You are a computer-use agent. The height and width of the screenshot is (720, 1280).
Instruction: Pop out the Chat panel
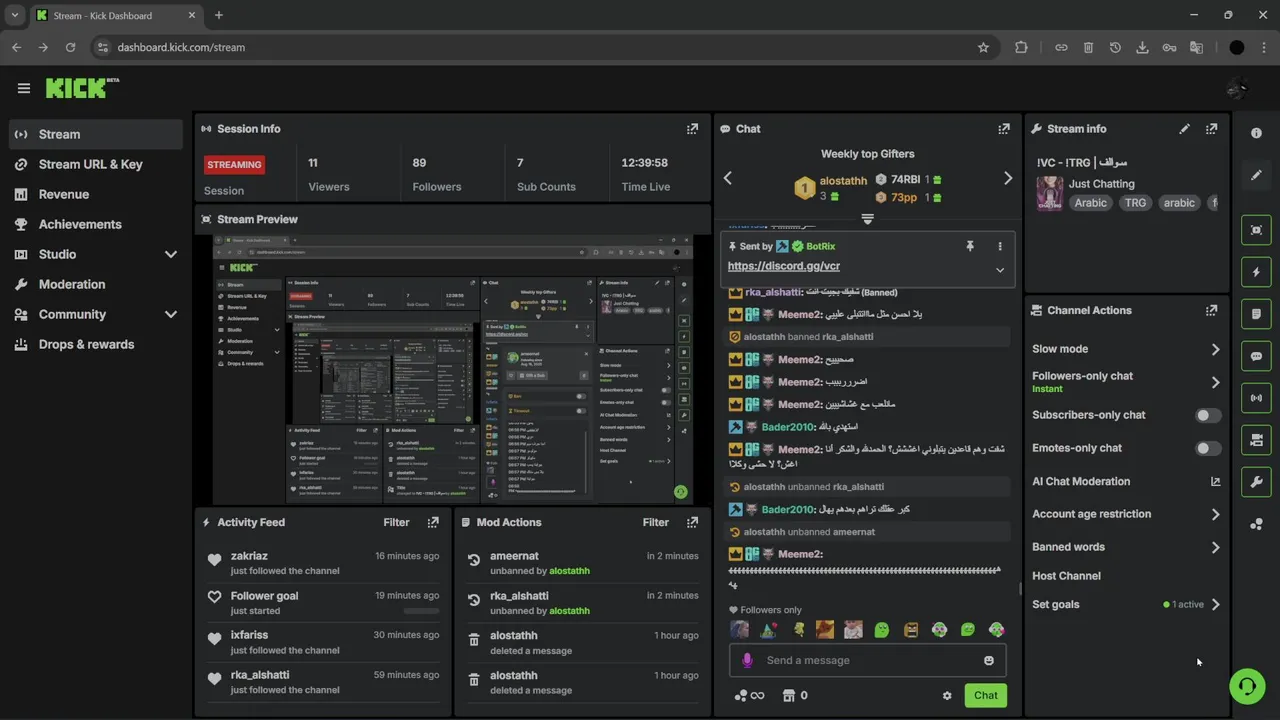(x=1004, y=129)
